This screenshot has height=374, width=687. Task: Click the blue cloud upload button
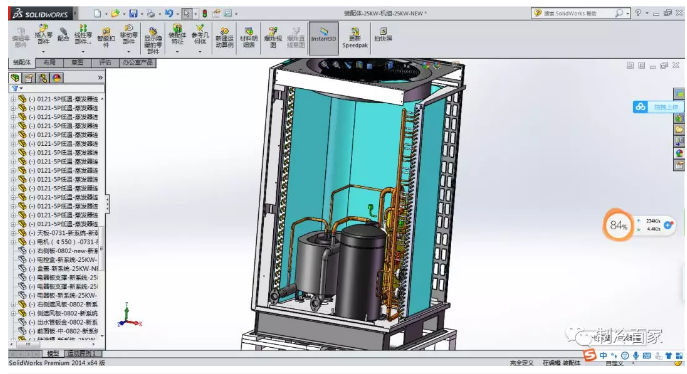click(658, 107)
